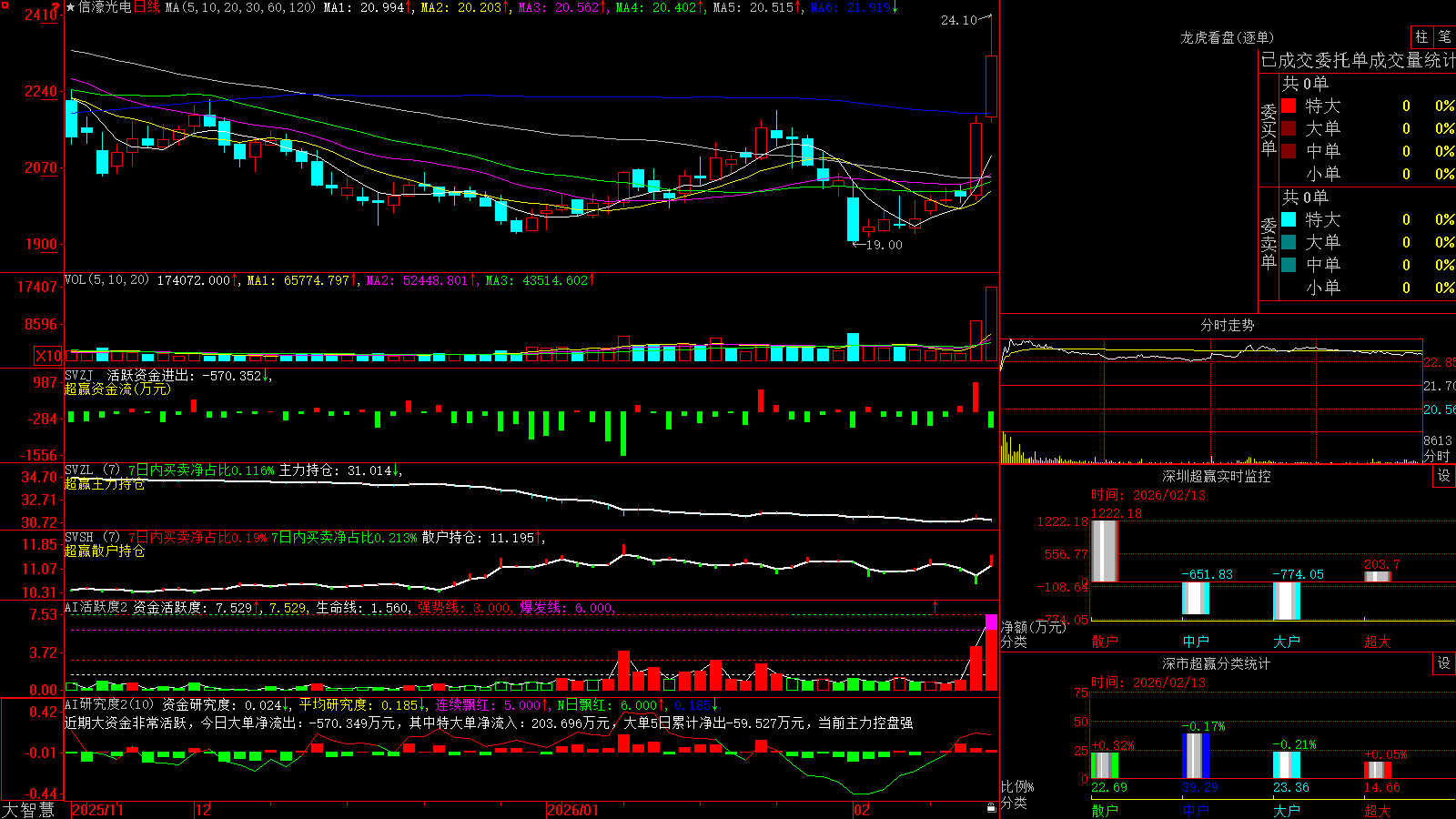
Task: Click the SVSH indicator name
Action: (79, 537)
